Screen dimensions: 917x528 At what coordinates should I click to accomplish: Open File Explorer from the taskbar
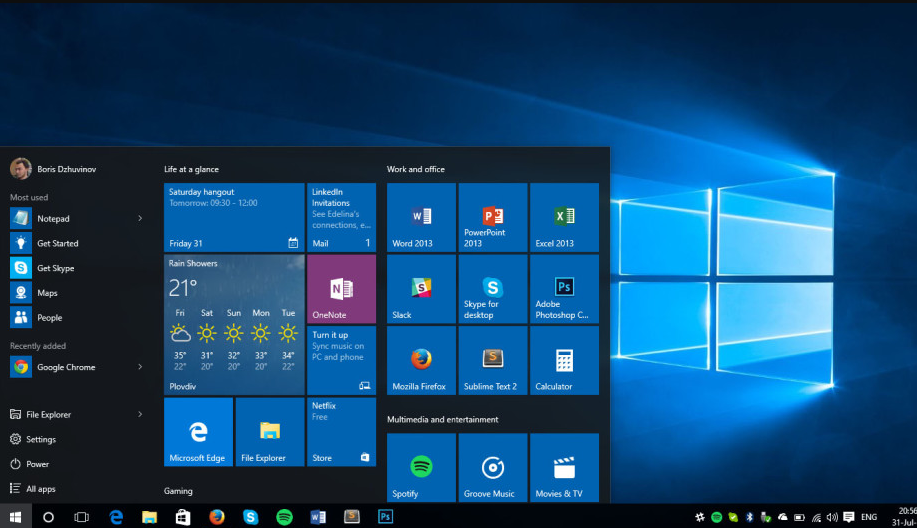150,517
